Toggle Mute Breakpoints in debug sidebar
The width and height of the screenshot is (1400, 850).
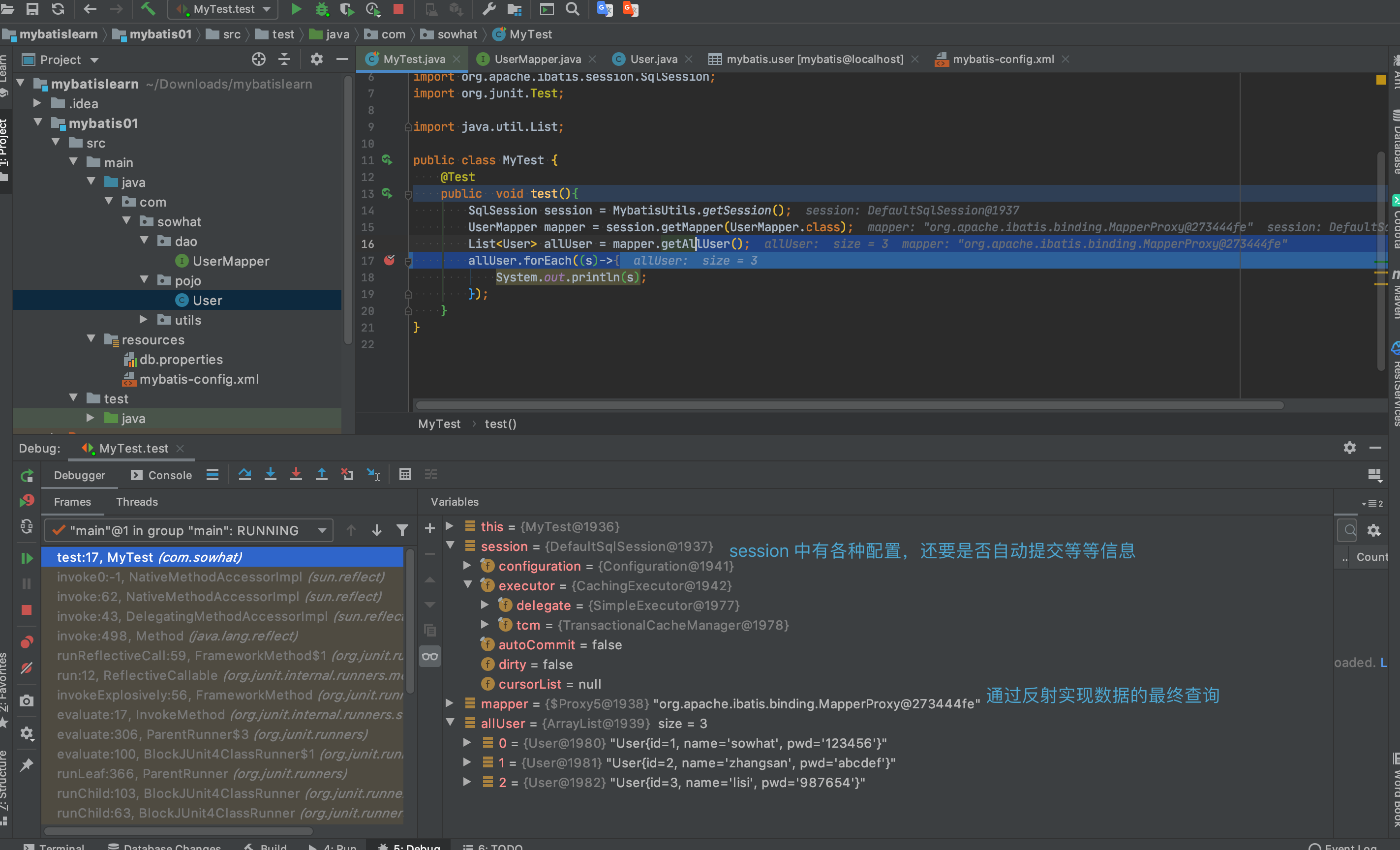click(x=27, y=668)
